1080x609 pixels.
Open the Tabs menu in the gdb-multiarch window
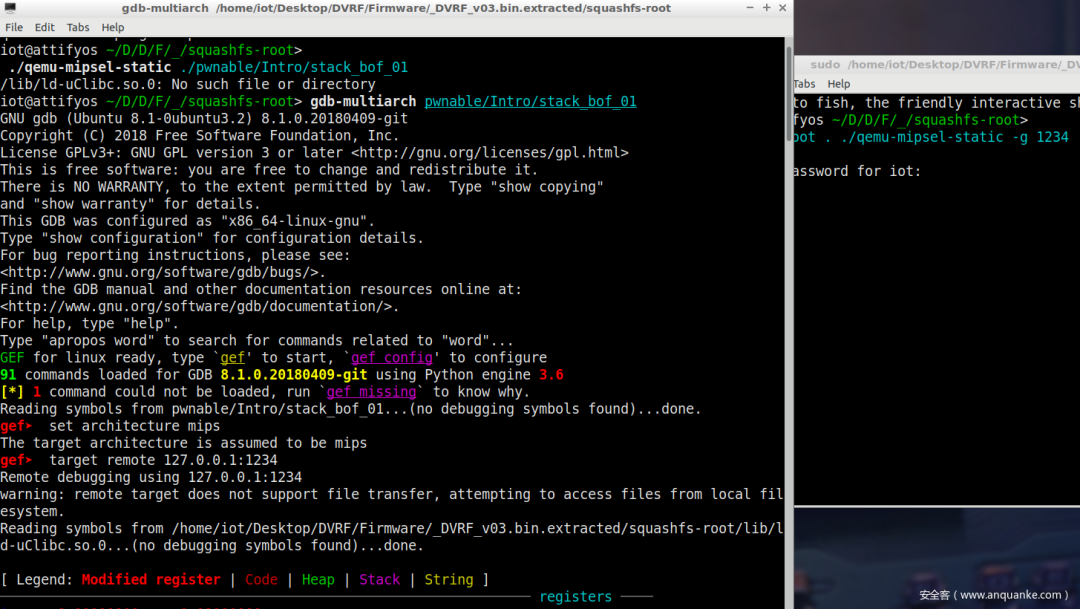78,28
